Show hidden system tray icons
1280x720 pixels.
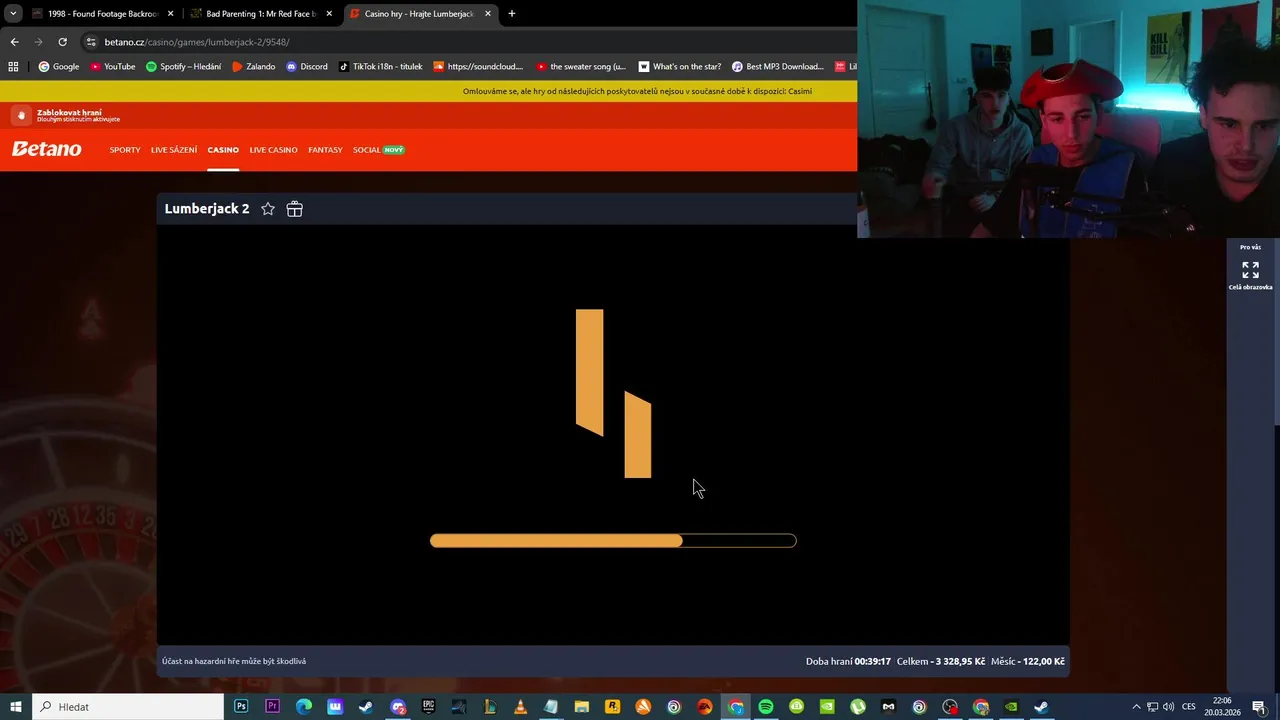[x=1136, y=707]
